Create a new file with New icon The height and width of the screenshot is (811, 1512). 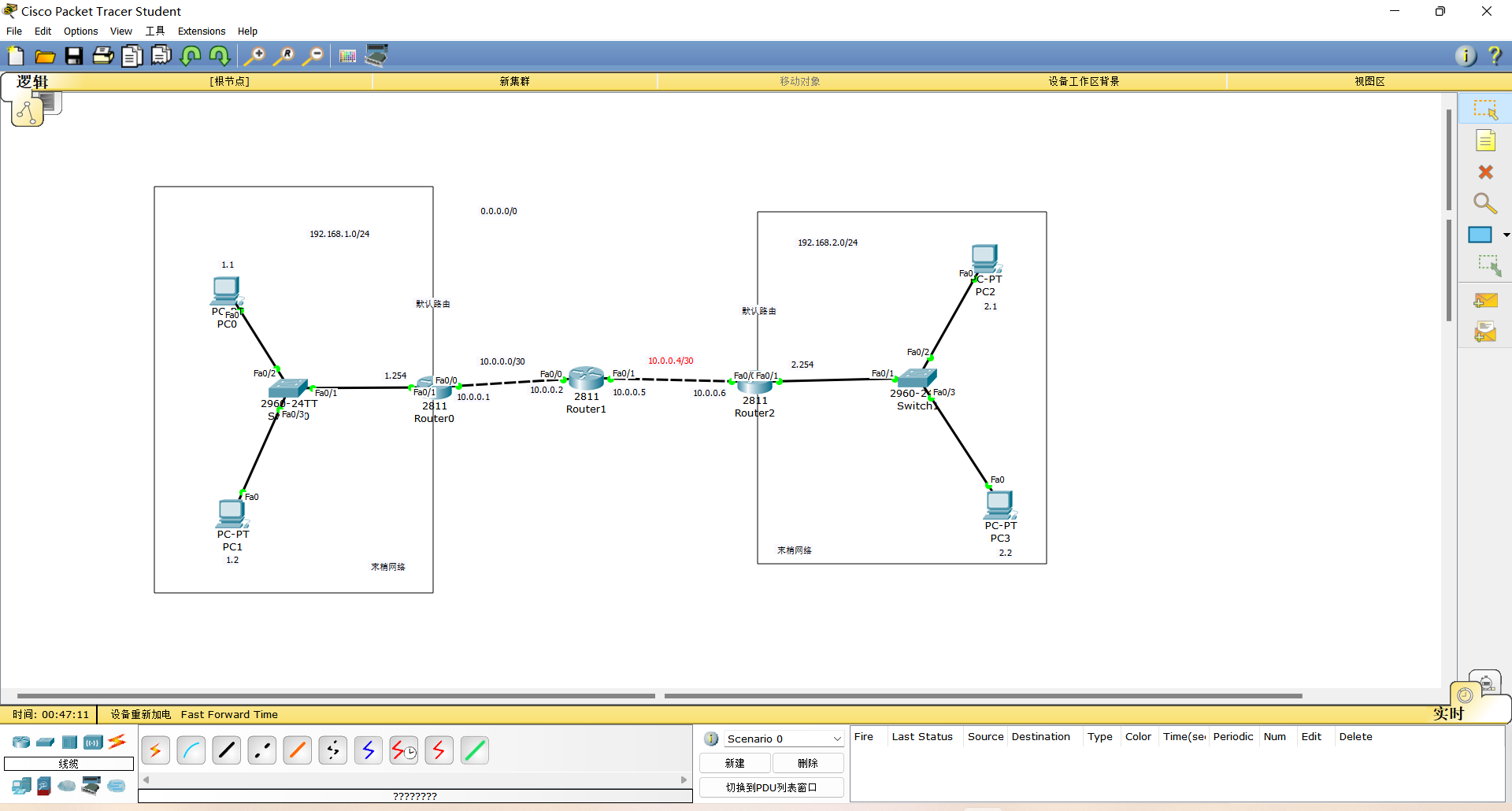[16, 56]
